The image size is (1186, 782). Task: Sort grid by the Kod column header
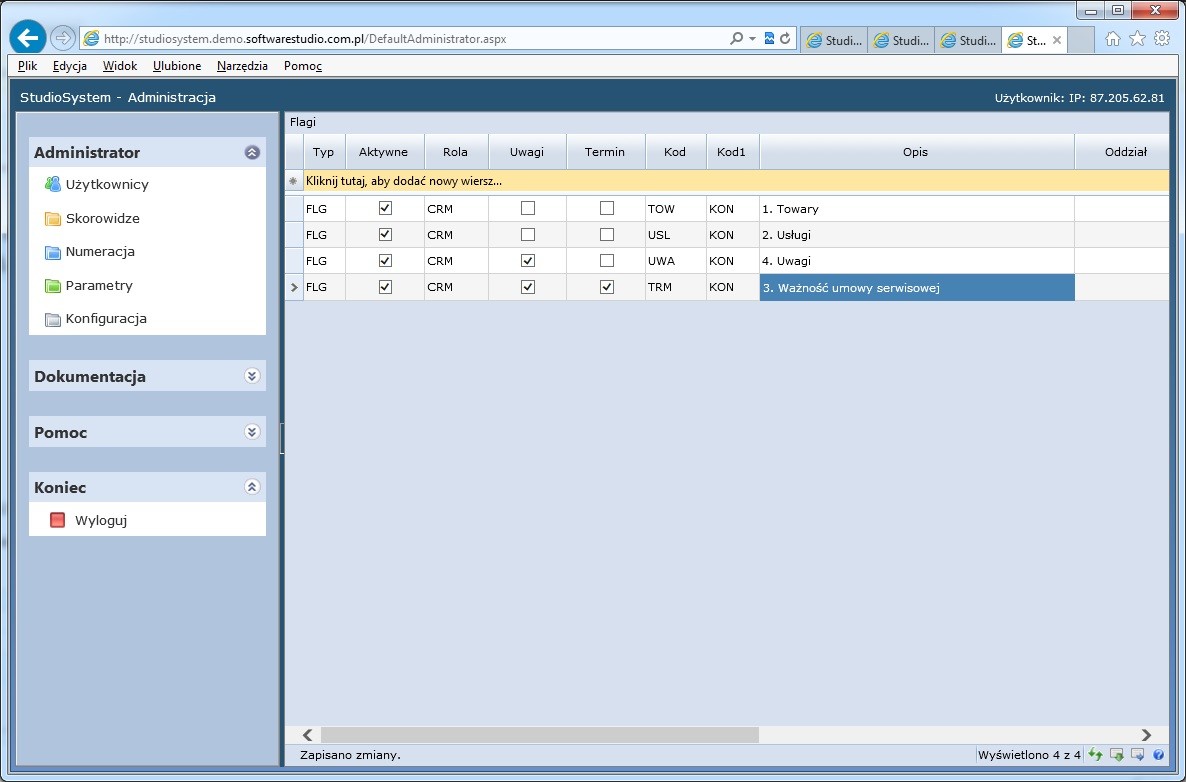pos(675,152)
